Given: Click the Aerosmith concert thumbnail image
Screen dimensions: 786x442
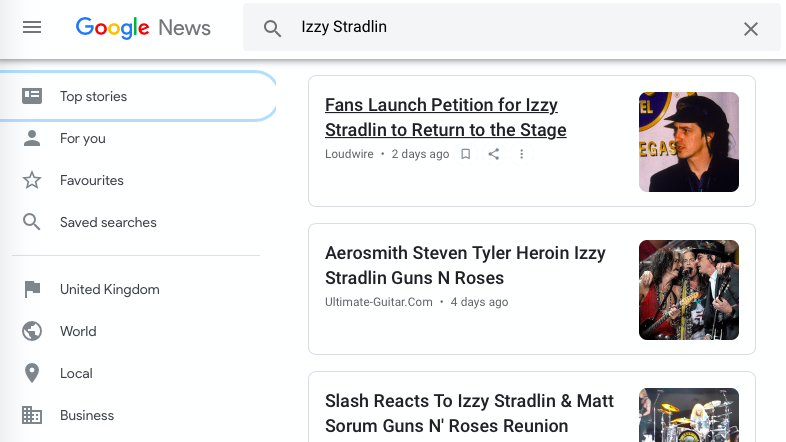Looking at the screenshot, I should click(688, 290).
